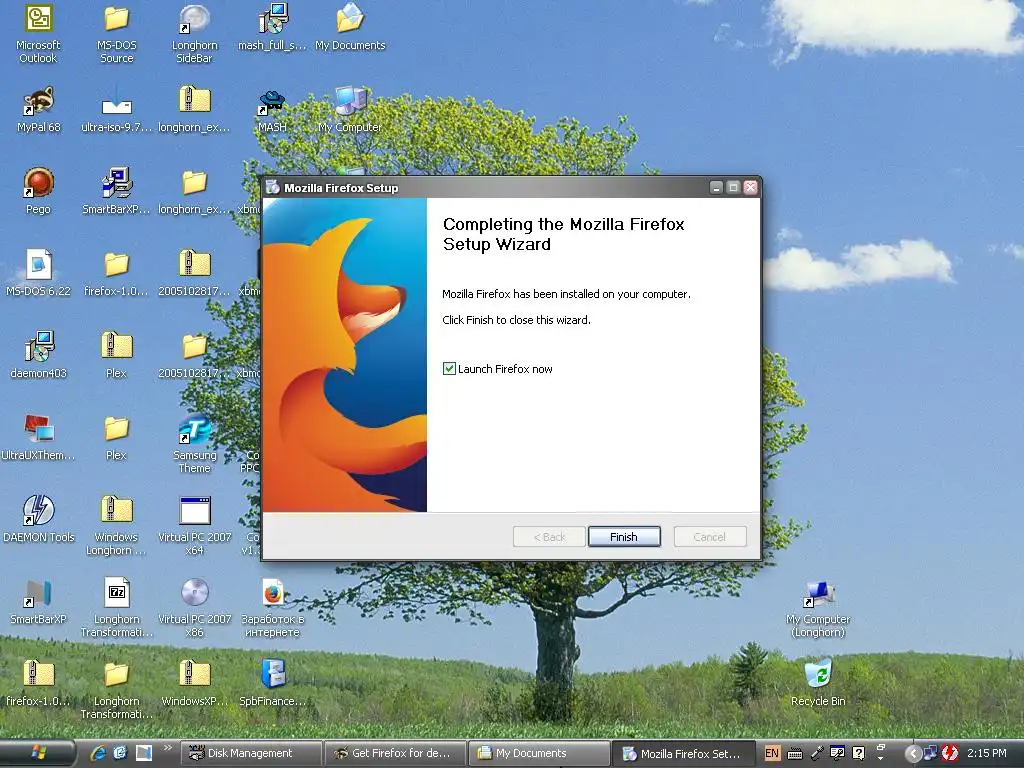Select Firefox page icon with Russian label
This screenshot has width=1024, height=768.
point(272,592)
